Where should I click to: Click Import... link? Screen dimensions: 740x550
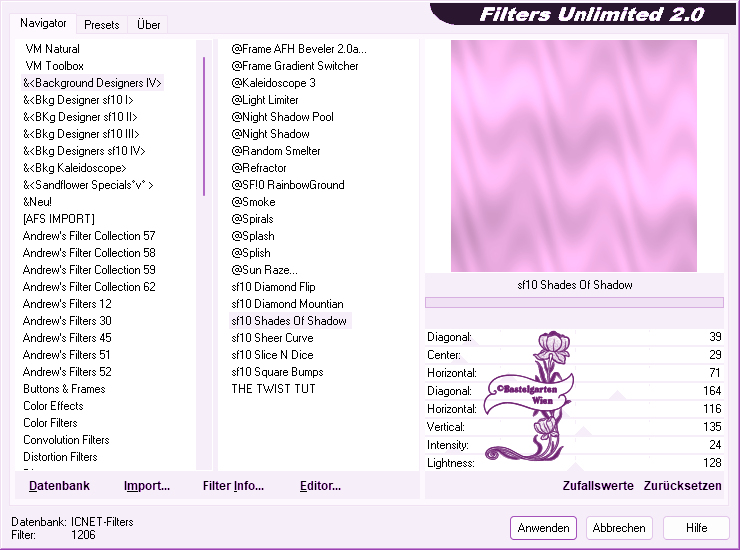tap(147, 486)
